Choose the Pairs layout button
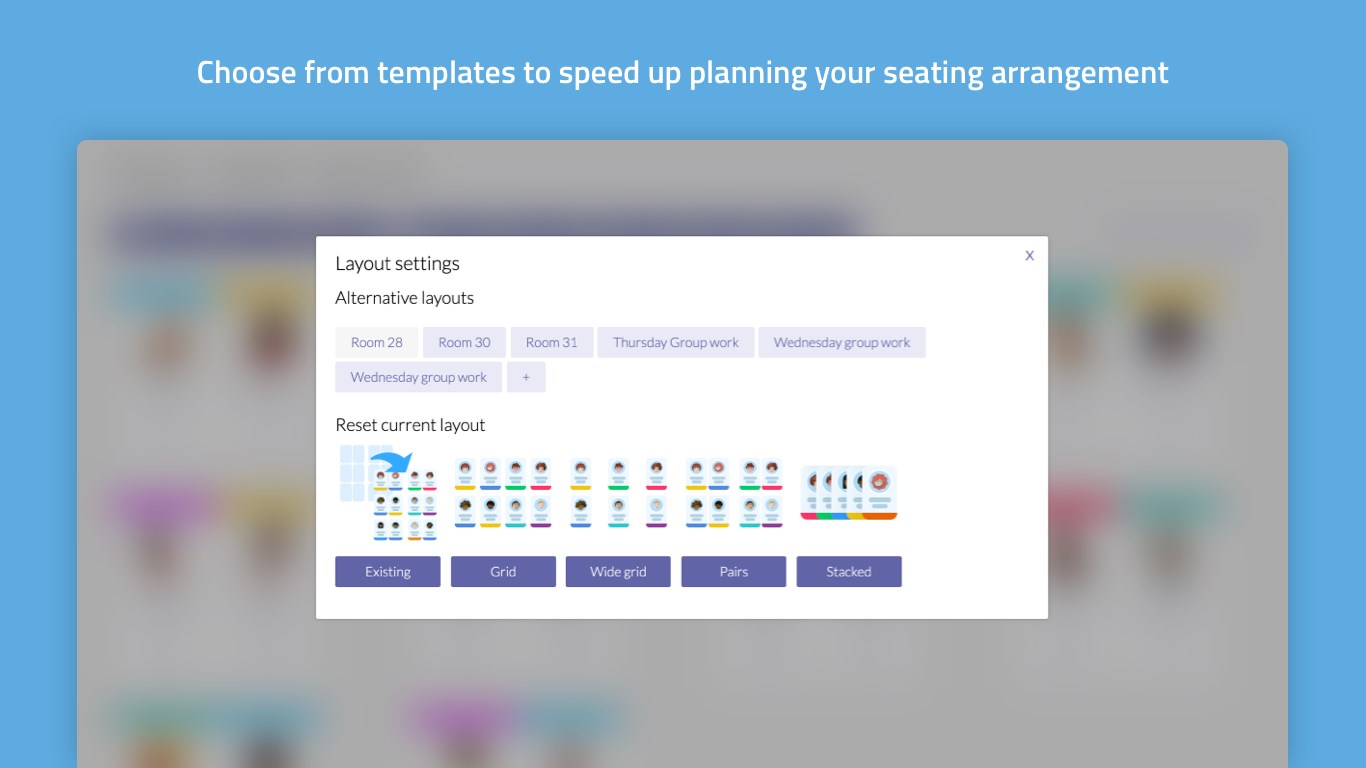 (x=734, y=572)
